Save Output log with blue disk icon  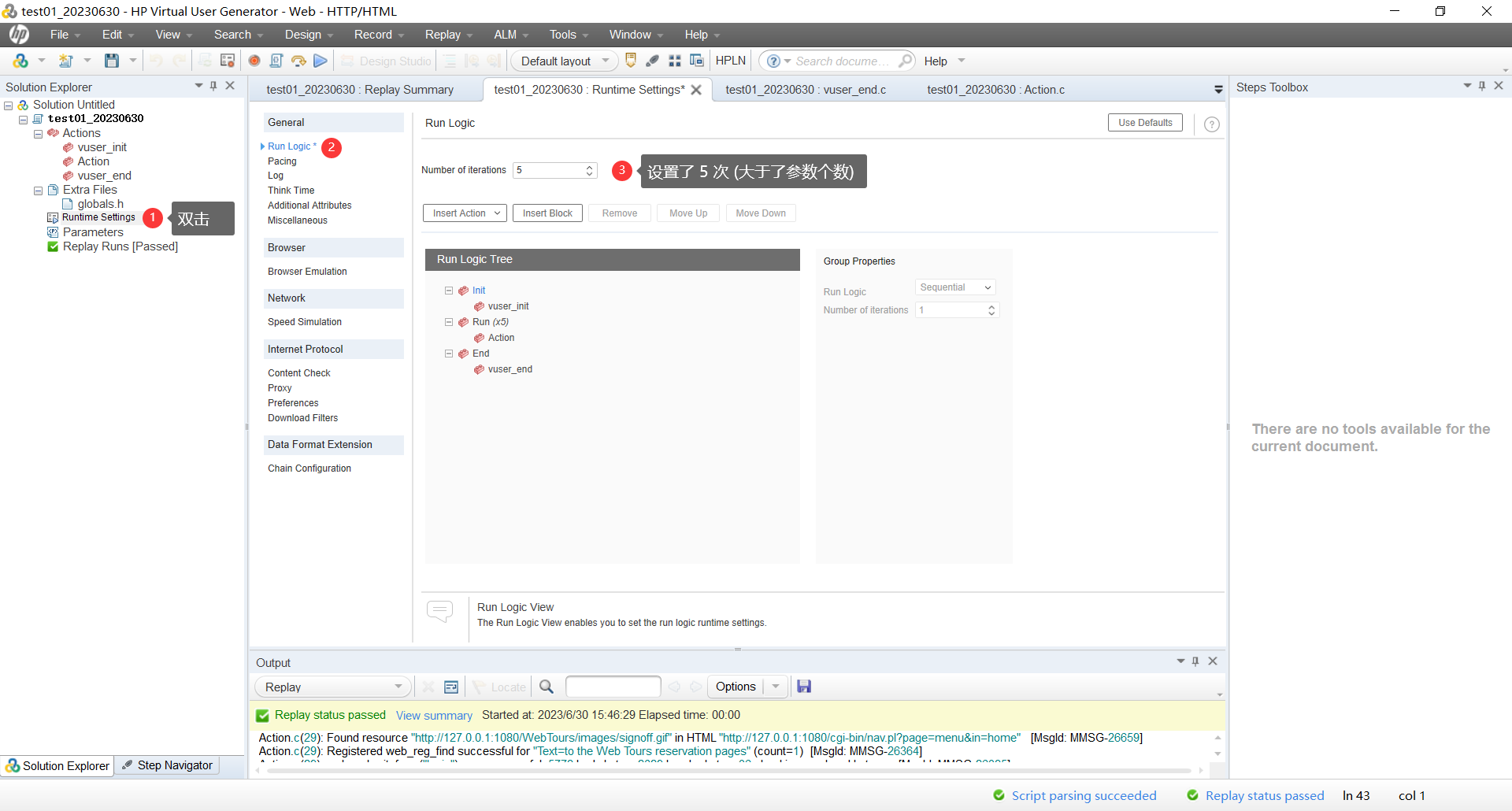point(804,687)
